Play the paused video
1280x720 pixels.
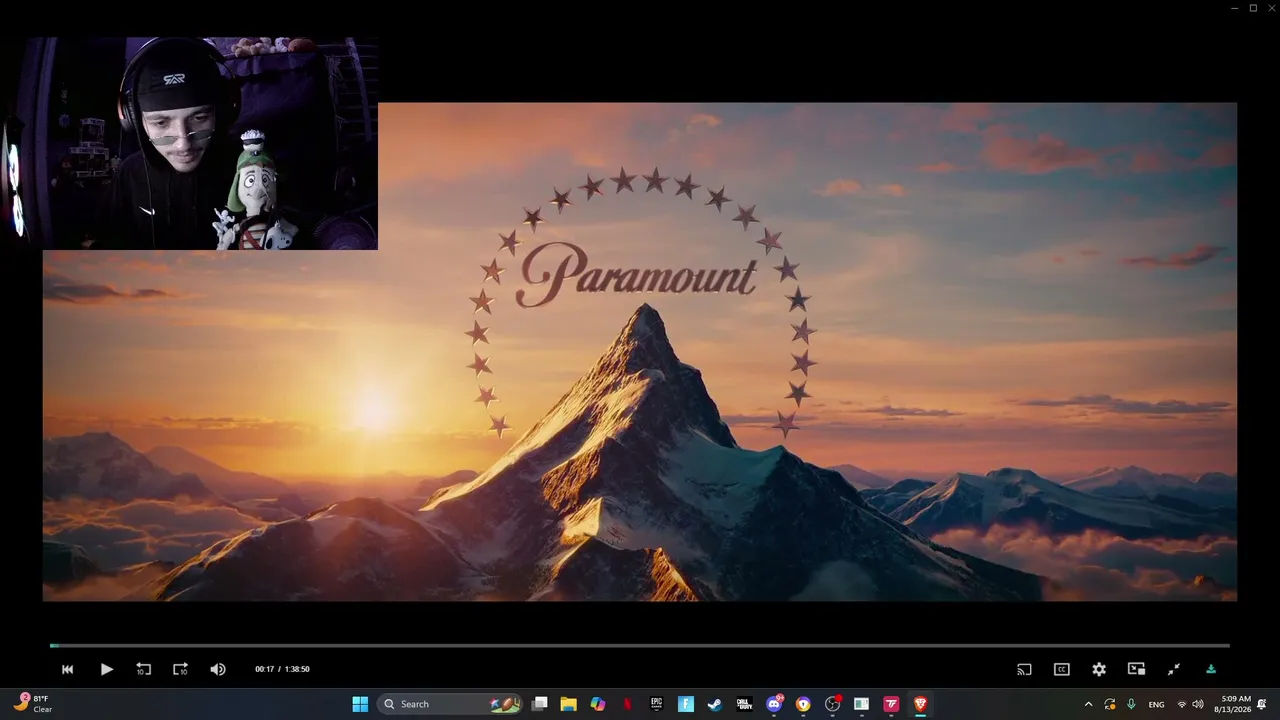coord(106,669)
